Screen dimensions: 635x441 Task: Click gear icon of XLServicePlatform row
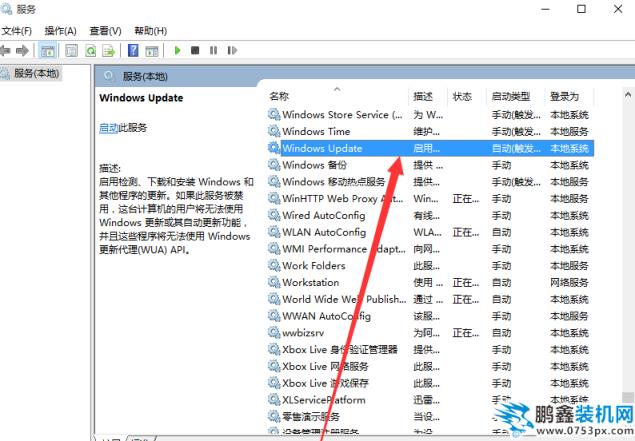pyautogui.click(x=274, y=400)
